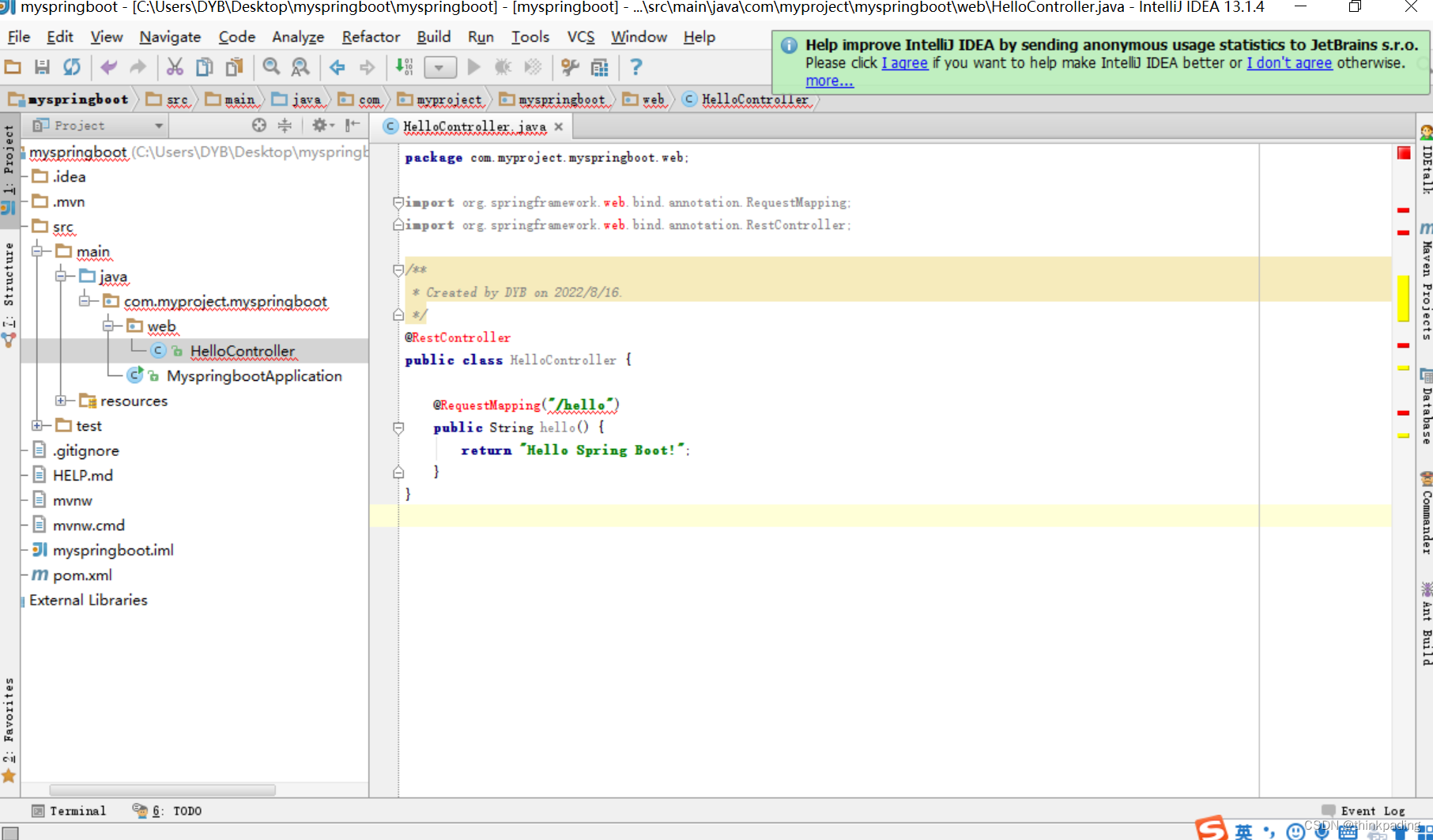Open the File menu
This screenshot has width=1433, height=840.
tap(18, 36)
